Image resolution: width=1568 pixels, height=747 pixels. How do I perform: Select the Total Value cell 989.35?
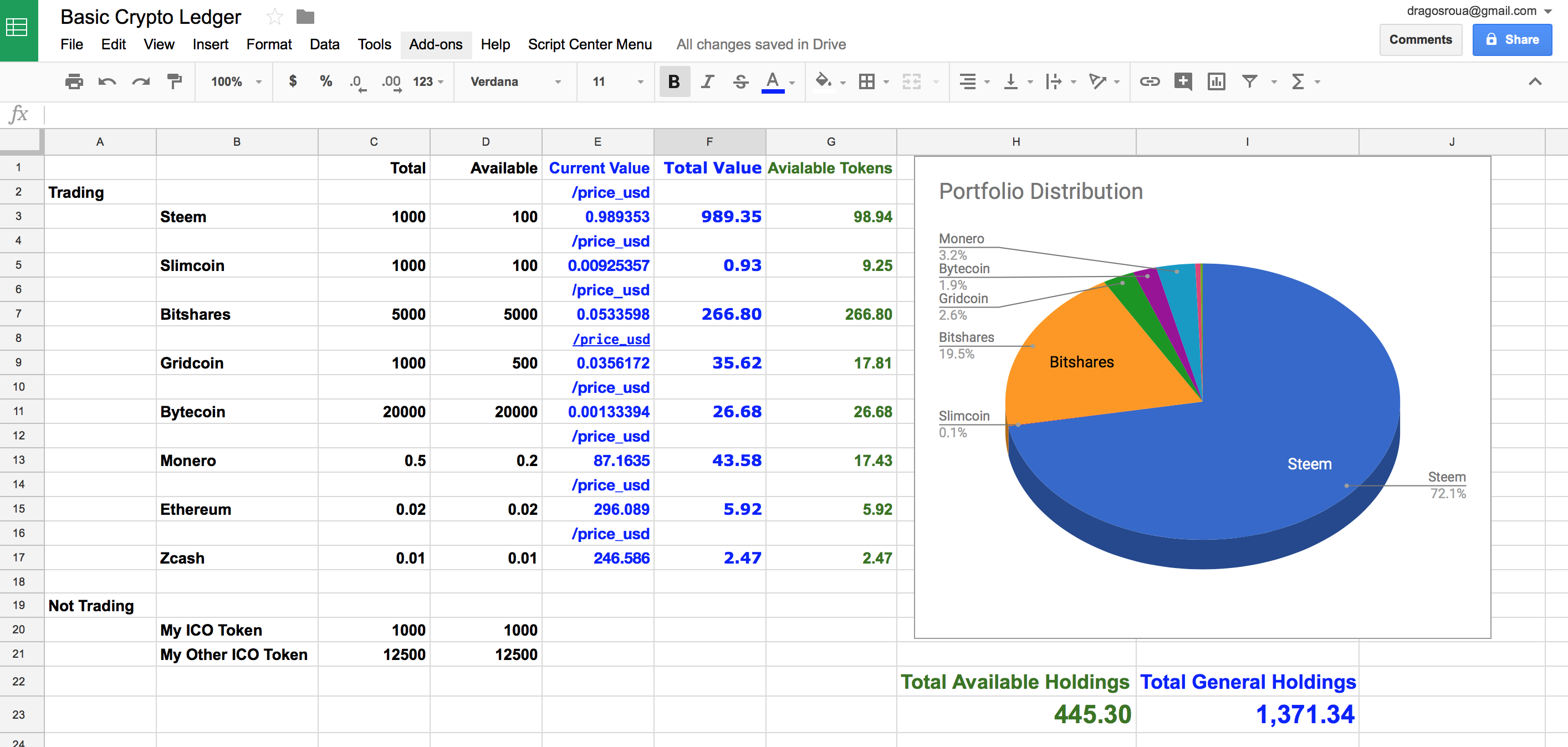(x=709, y=217)
